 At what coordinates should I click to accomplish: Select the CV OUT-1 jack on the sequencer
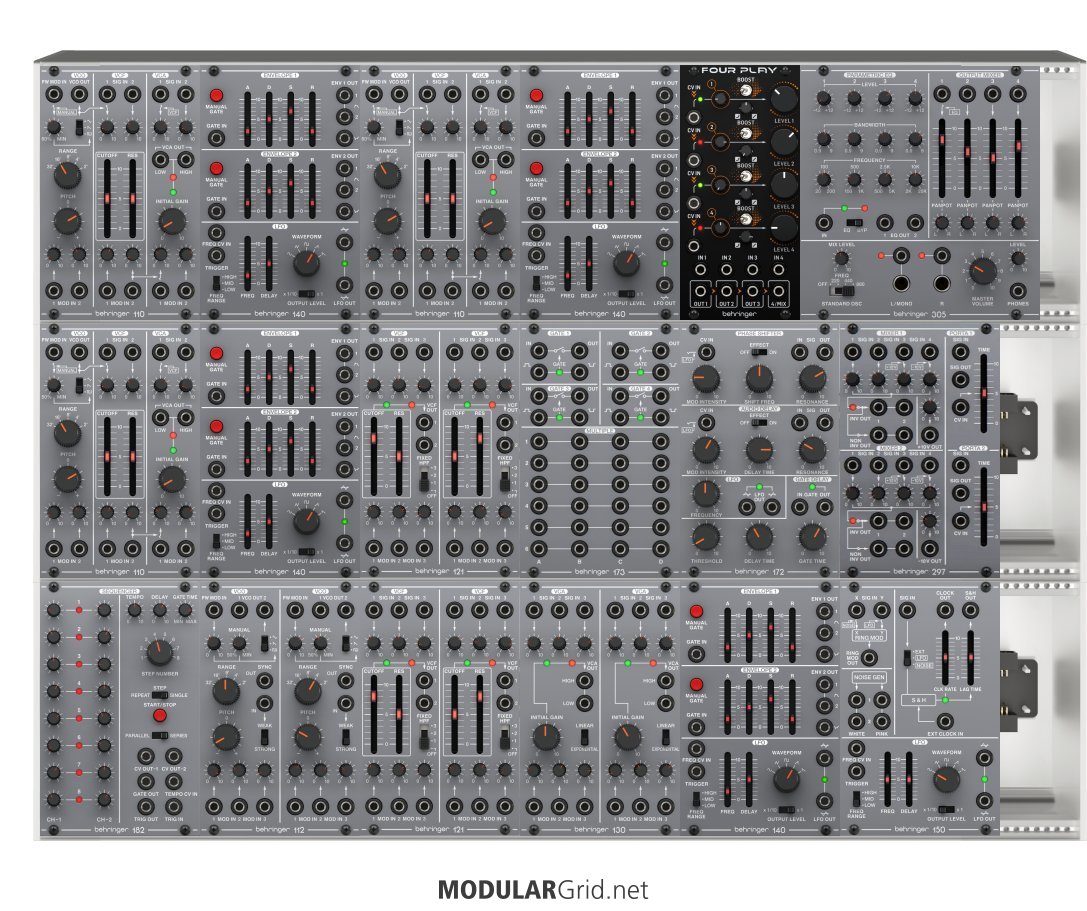[x=146, y=756]
